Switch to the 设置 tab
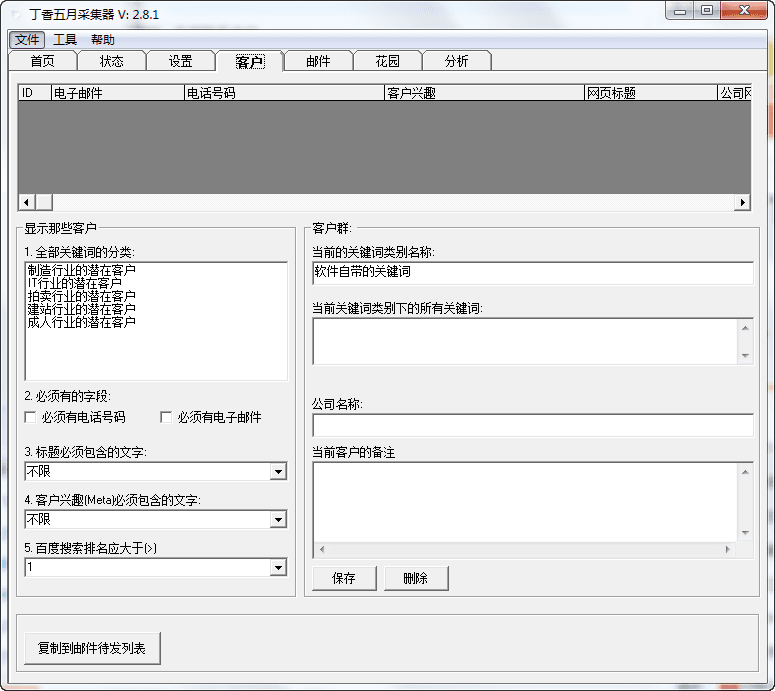 point(180,61)
